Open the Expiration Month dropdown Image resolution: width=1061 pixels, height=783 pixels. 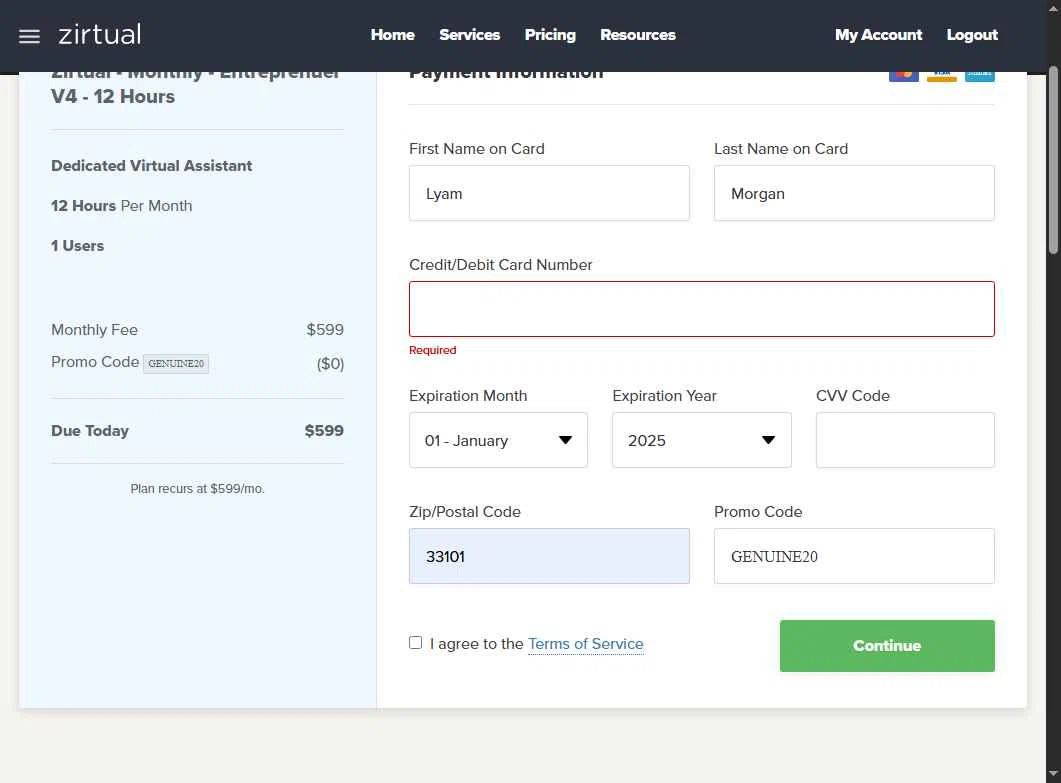(498, 440)
